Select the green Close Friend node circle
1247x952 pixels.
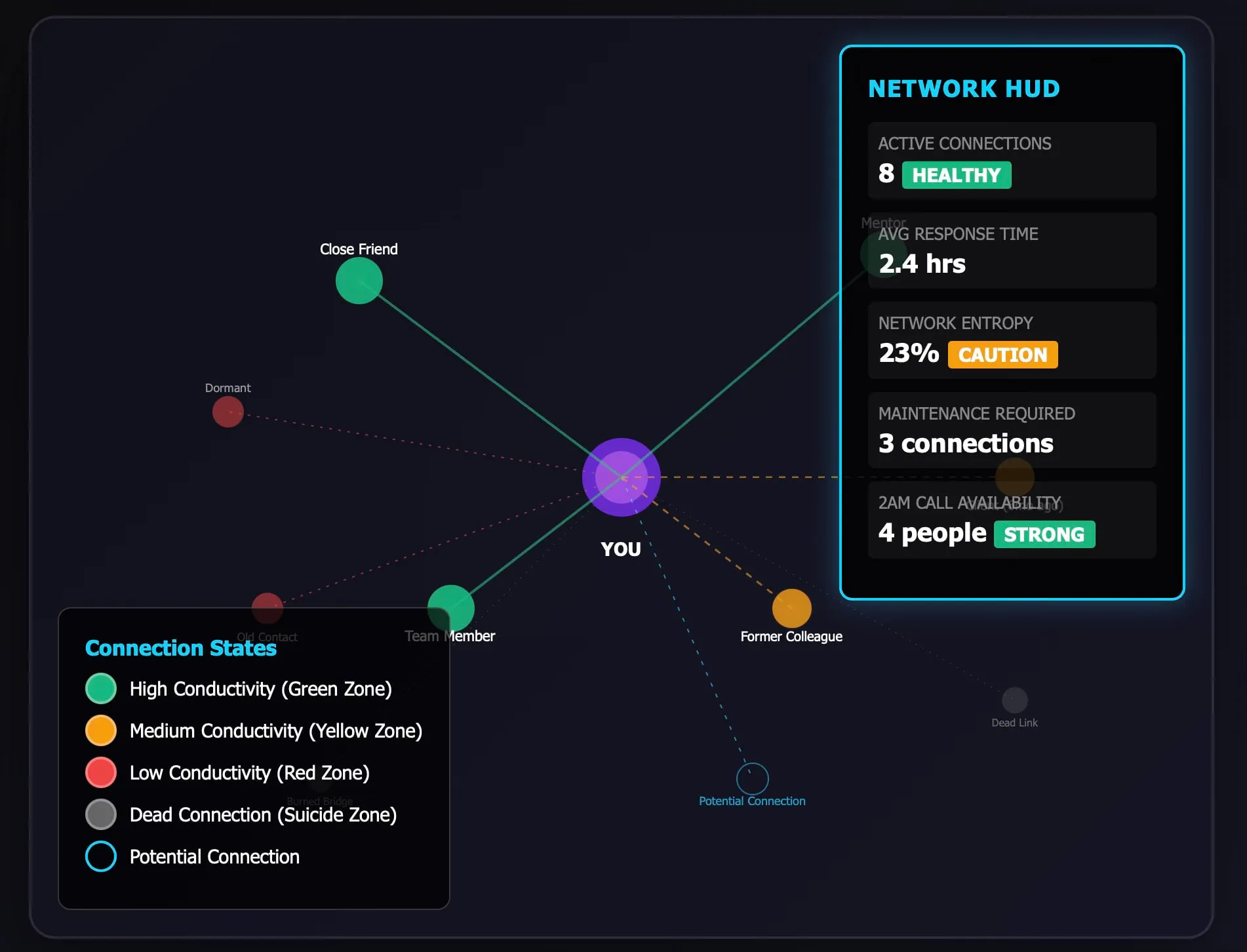359,281
